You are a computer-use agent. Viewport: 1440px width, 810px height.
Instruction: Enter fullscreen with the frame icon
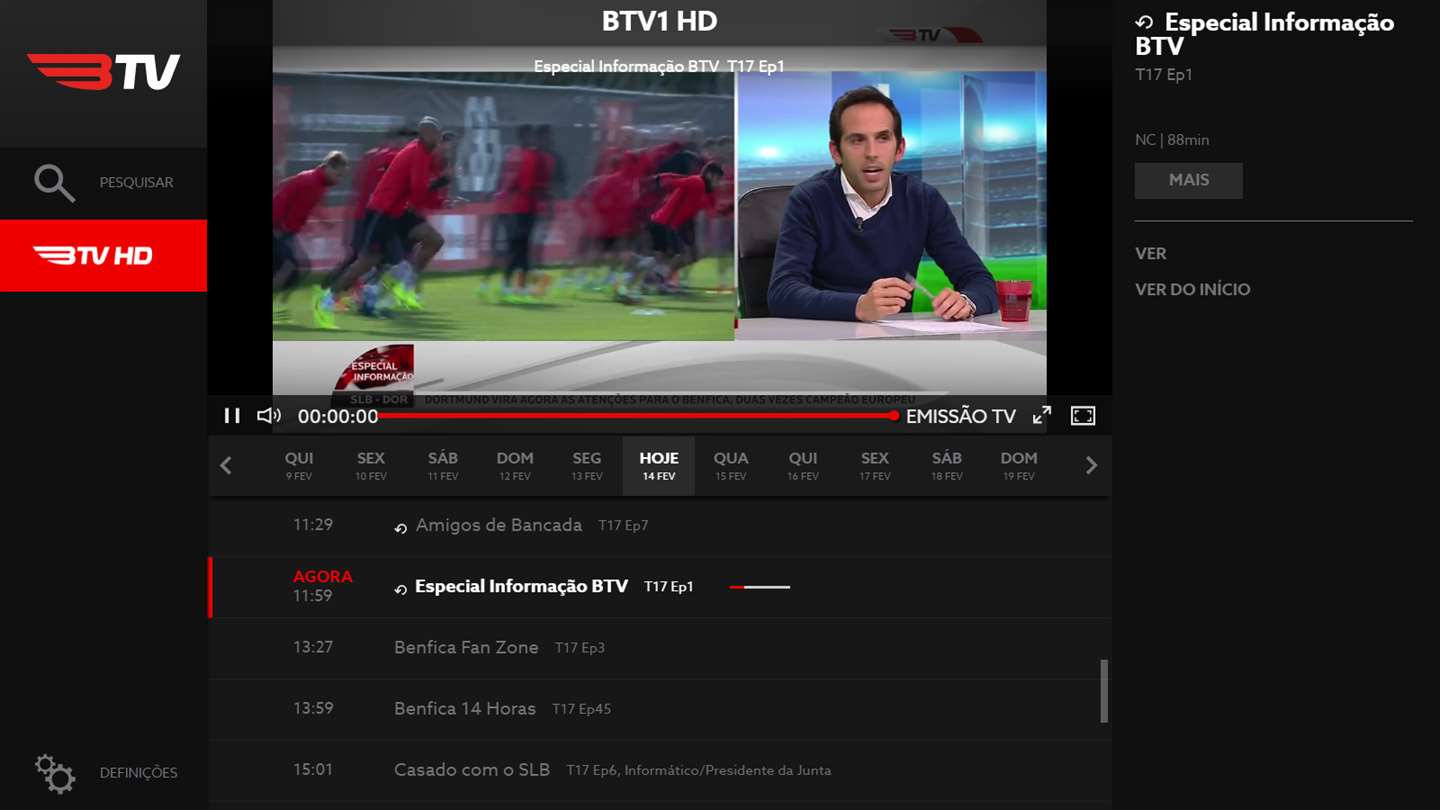point(1083,416)
